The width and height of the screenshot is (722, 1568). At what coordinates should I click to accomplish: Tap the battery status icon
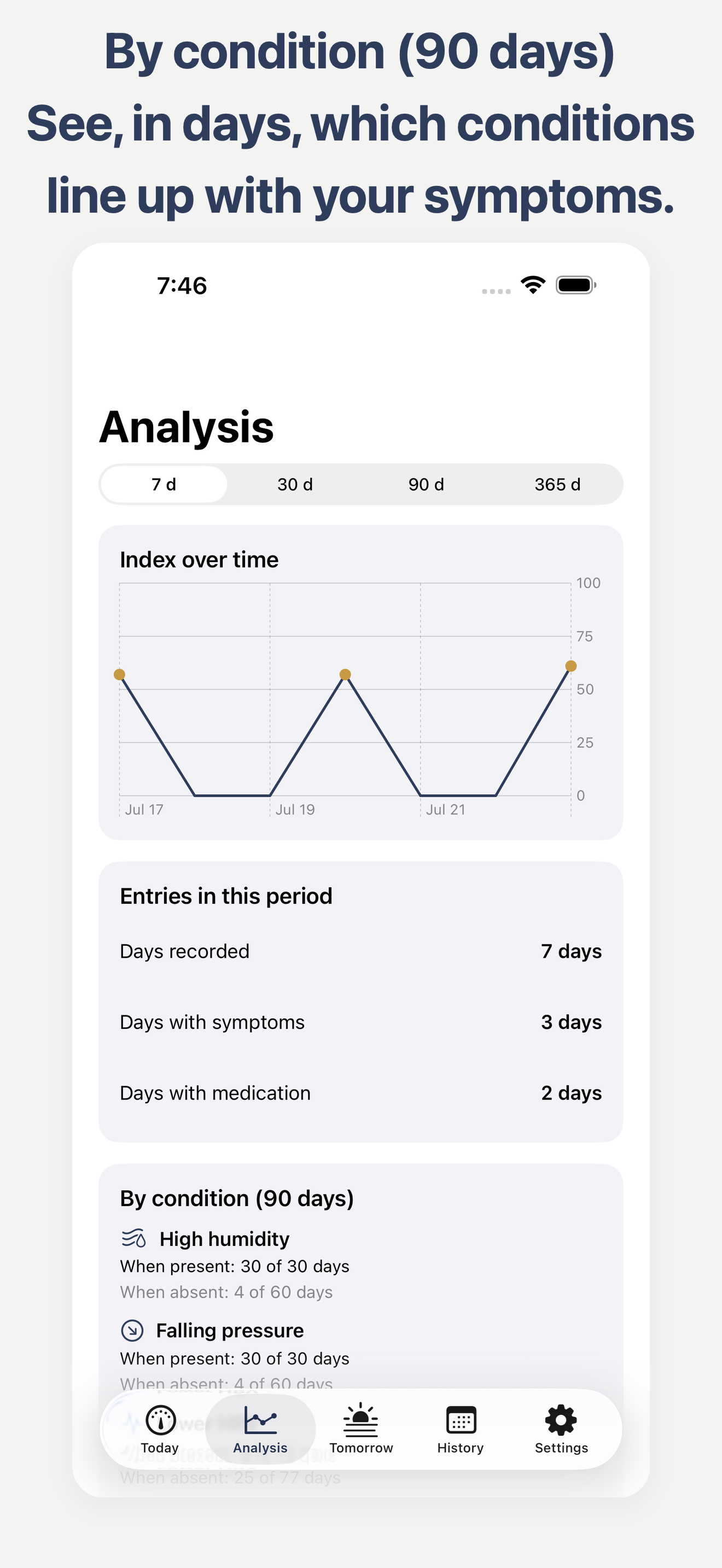[576, 285]
